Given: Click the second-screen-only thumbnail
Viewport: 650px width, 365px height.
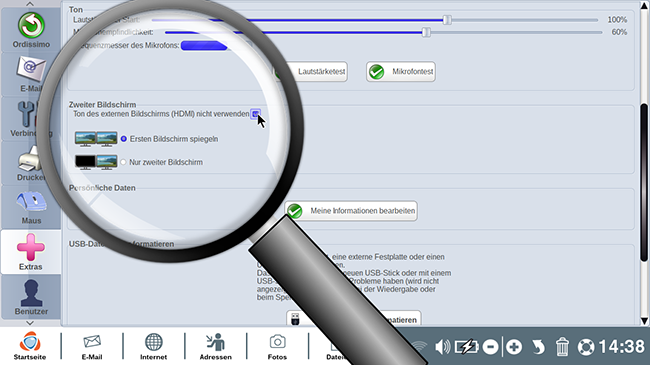Looking at the screenshot, I should point(96,162).
